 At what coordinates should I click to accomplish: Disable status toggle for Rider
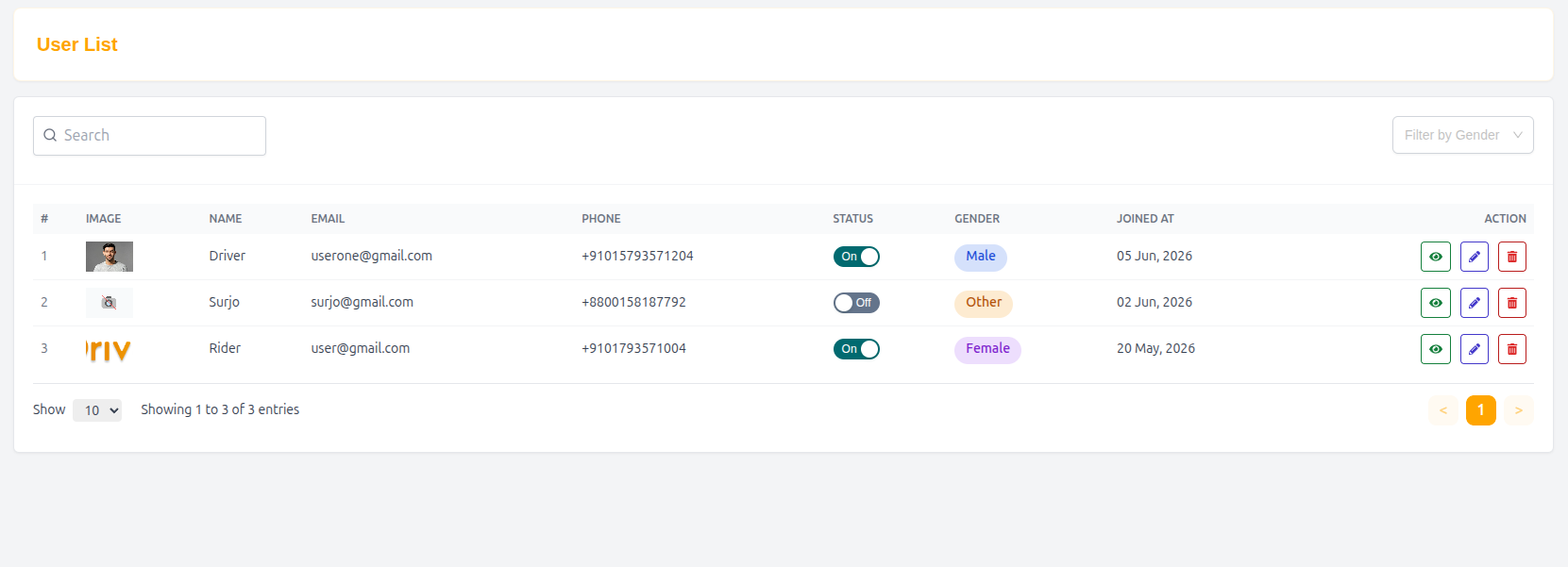click(856, 349)
